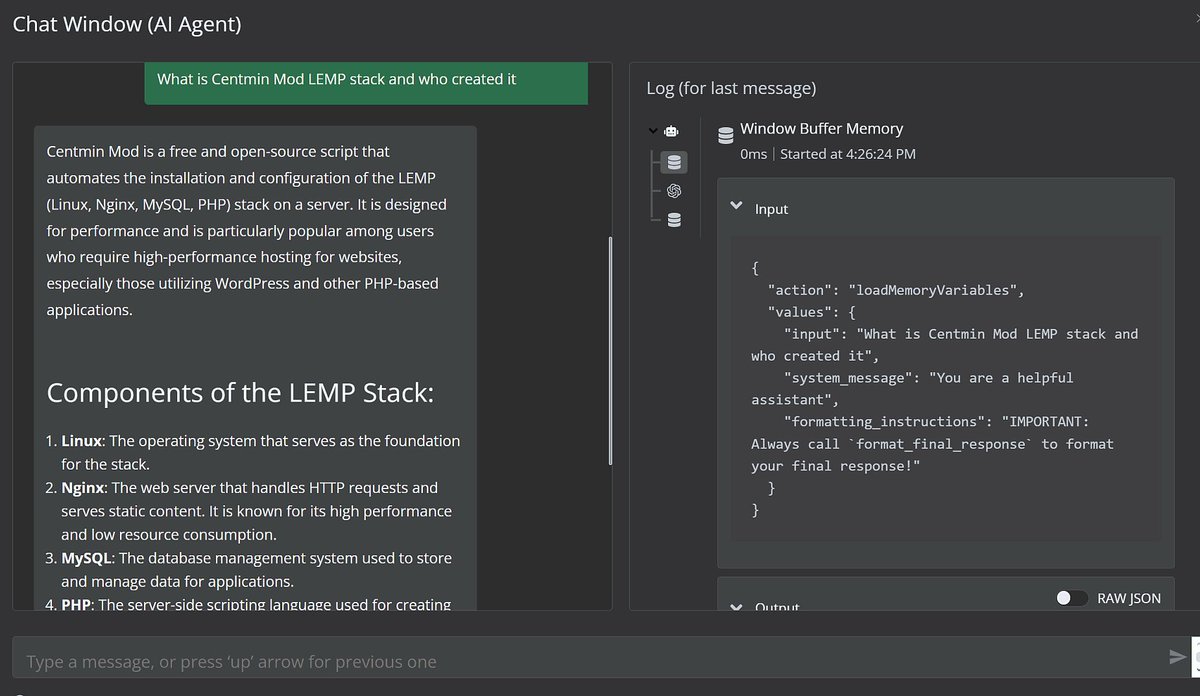This screenshot has width=1200, height=696.
Task: Click the 'Input' section label
Action: click(x=771, y=209)
